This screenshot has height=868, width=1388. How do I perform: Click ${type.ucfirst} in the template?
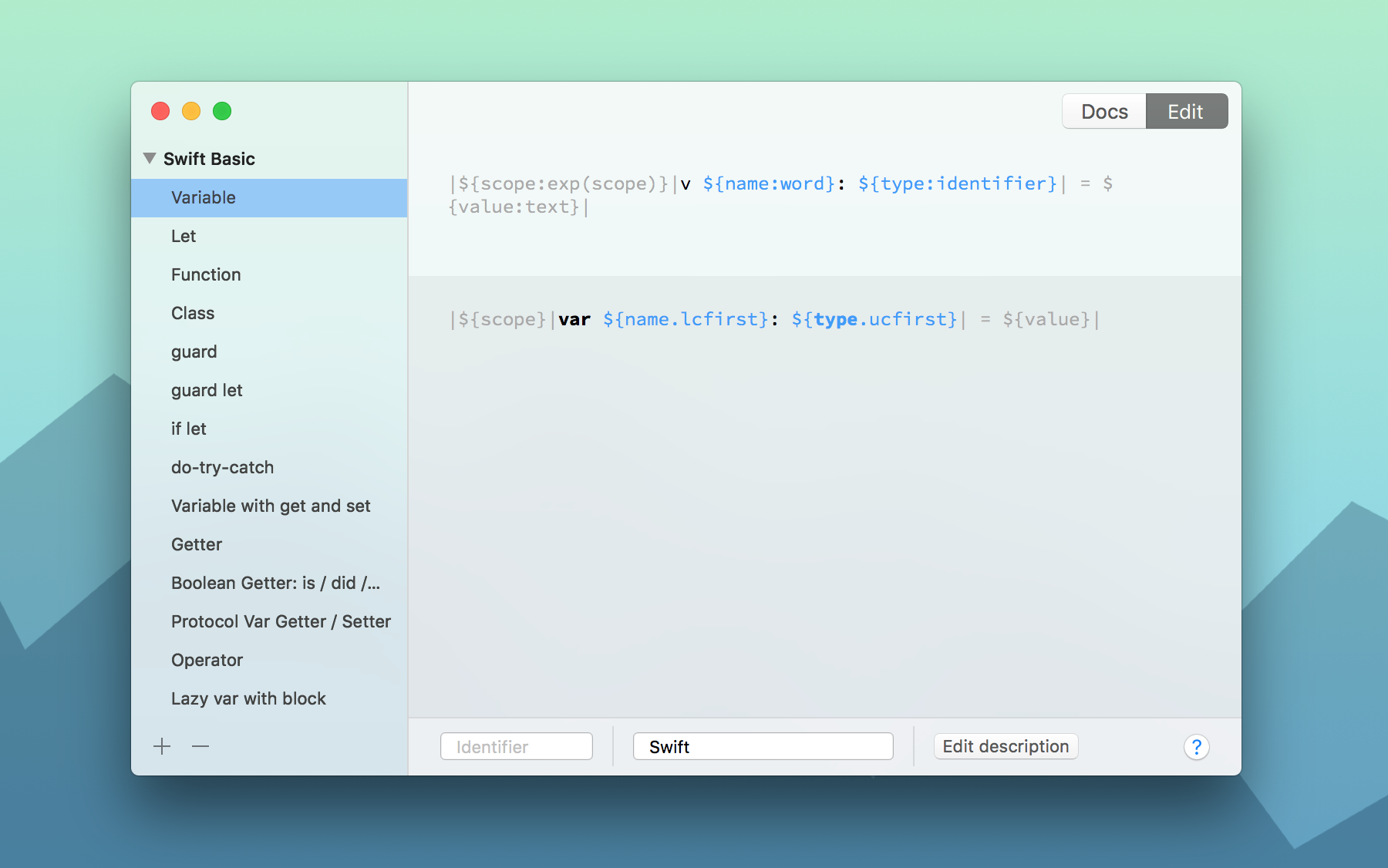tap(874, 319)
